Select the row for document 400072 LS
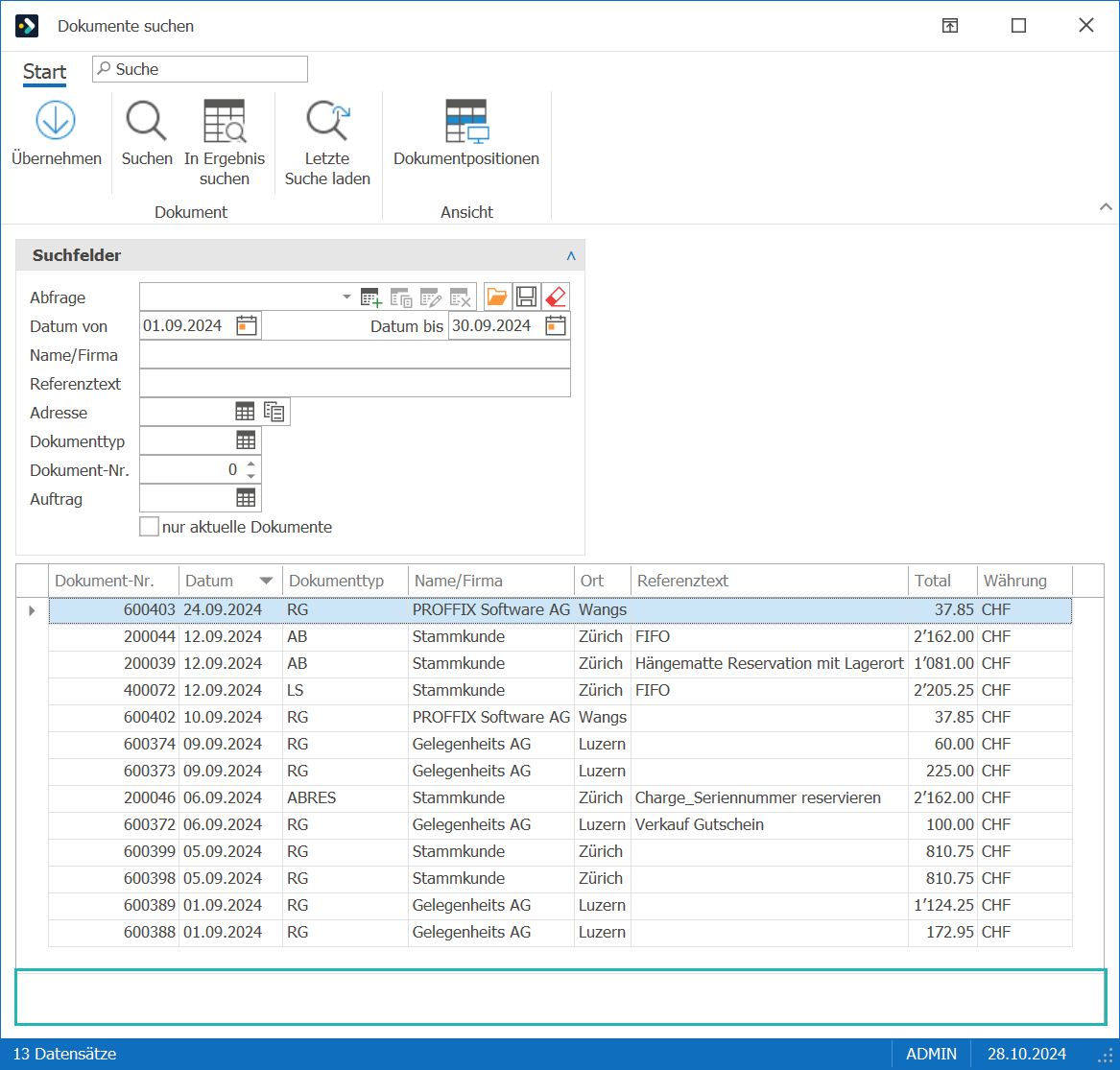The width and height of the screenshot is (1120, 1070). (x=560, y=691)
